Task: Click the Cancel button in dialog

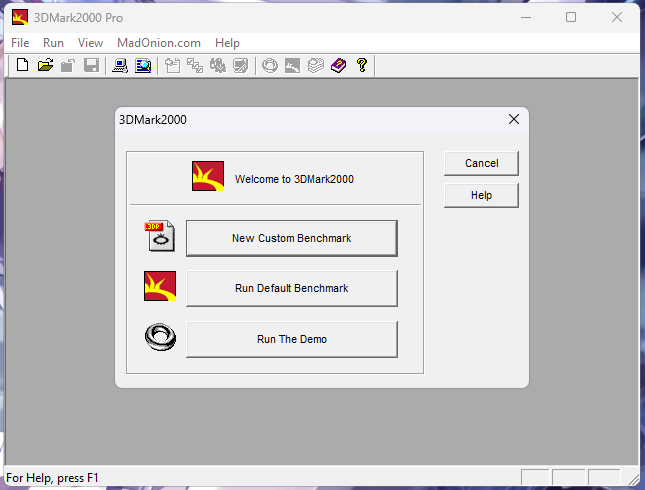Action: click(x=481, y=163)
